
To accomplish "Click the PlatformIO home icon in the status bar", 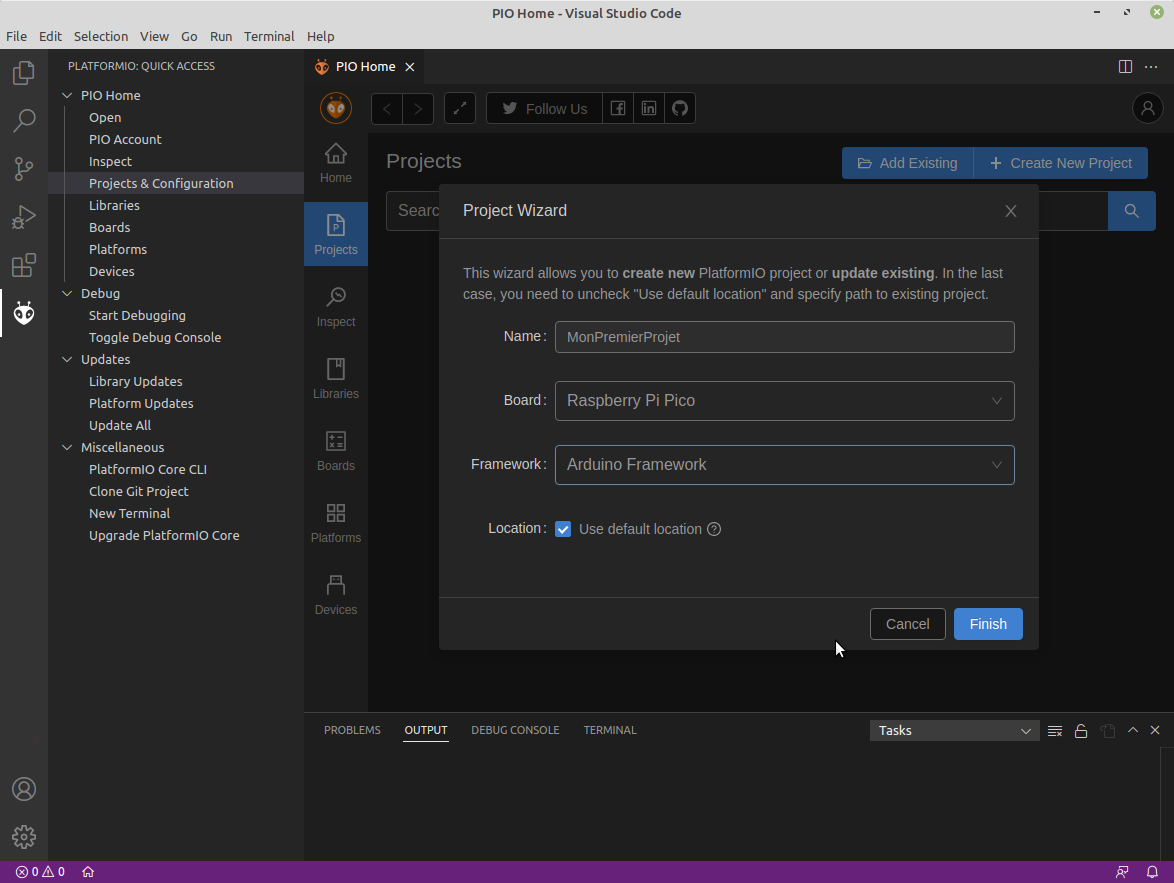I will click(x=88, y=872).
